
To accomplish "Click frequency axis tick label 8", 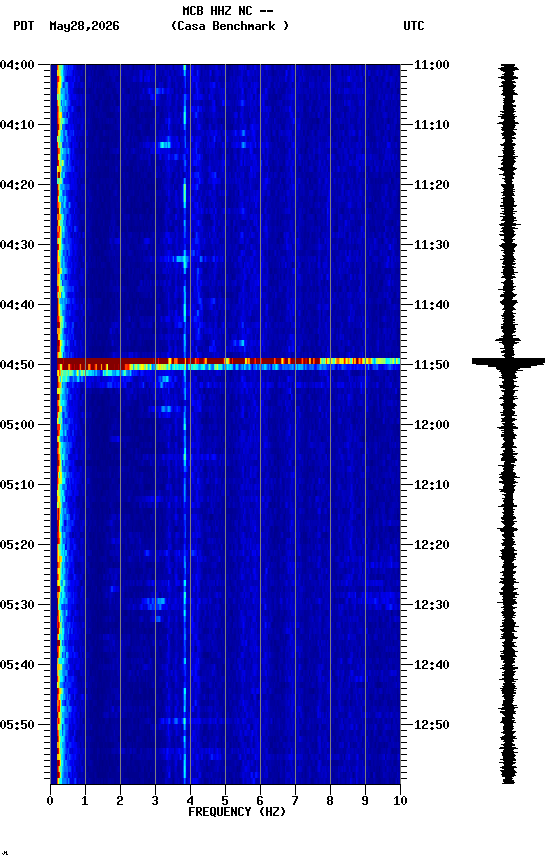I will click(x=330, y=801).
